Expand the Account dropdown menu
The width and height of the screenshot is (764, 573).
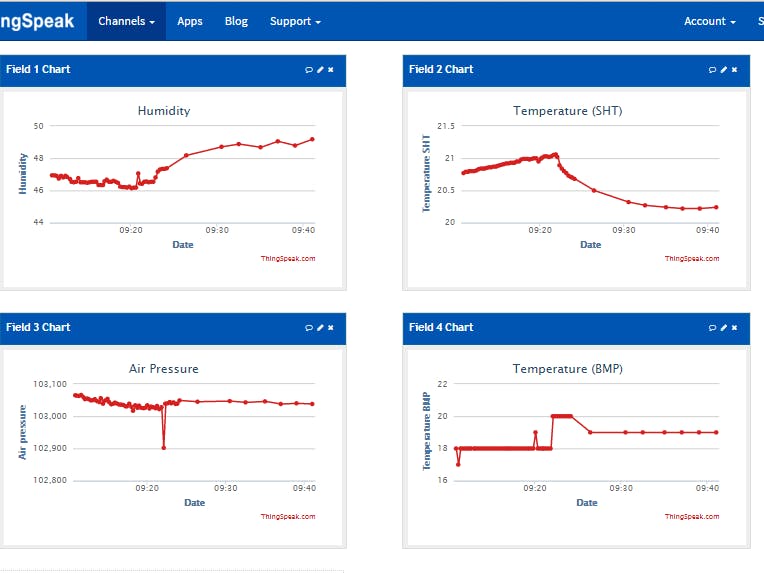709,21
